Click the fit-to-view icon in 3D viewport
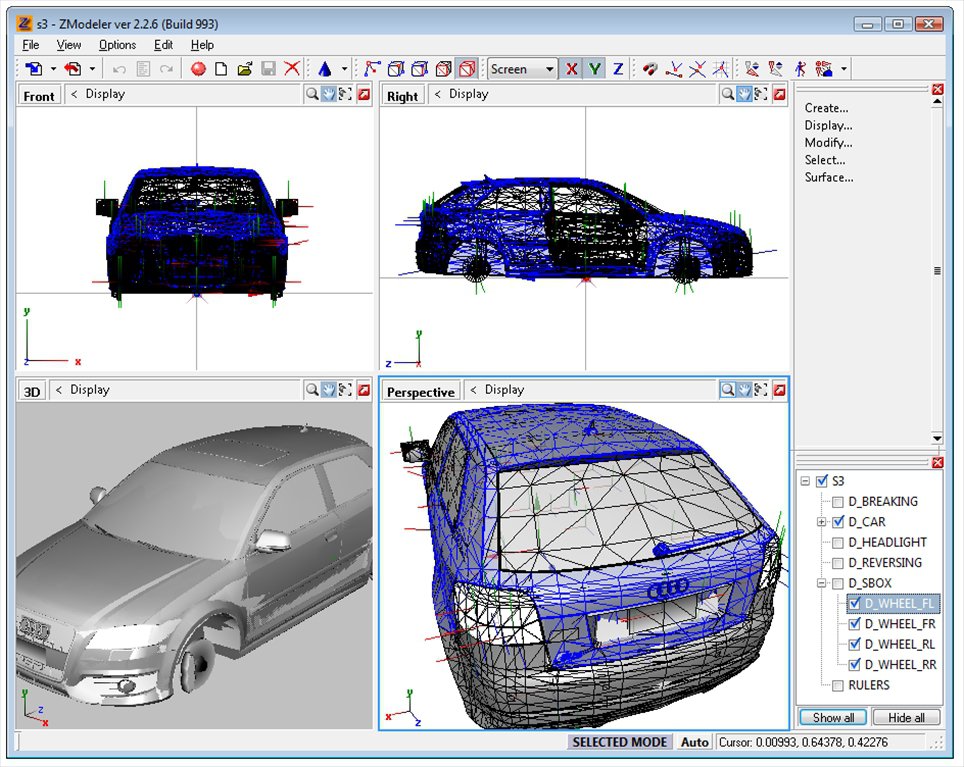The image size is (964, 767). pyautogui.click(x=346, y=390)
